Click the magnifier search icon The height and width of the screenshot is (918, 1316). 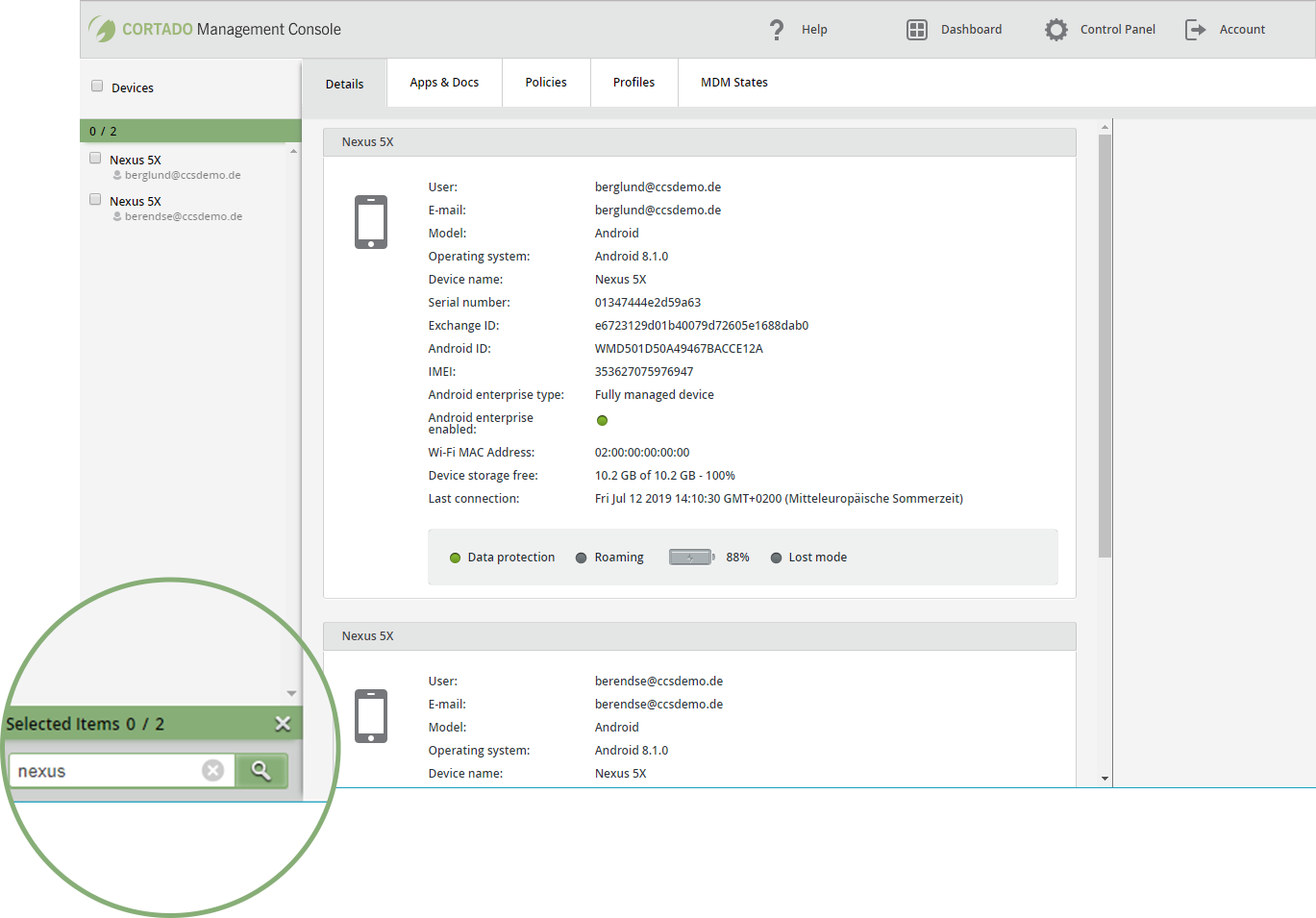(x=261, y=770)
